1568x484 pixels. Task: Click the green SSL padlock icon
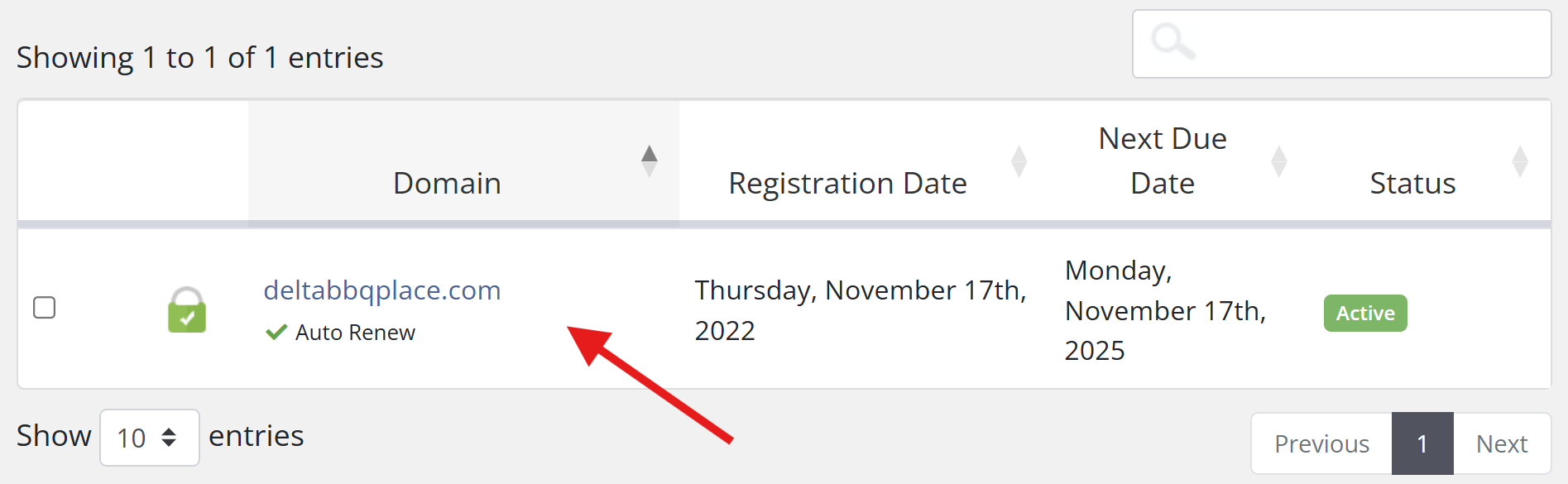click(186, 309)
